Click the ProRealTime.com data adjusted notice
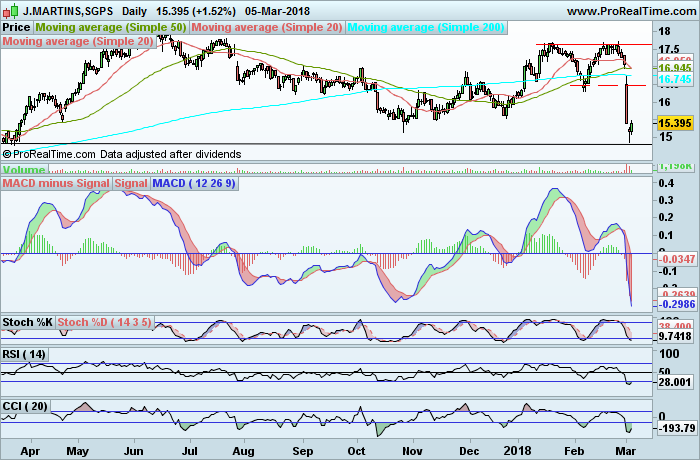The image size is (700, 460). click(x=122, y=155)
